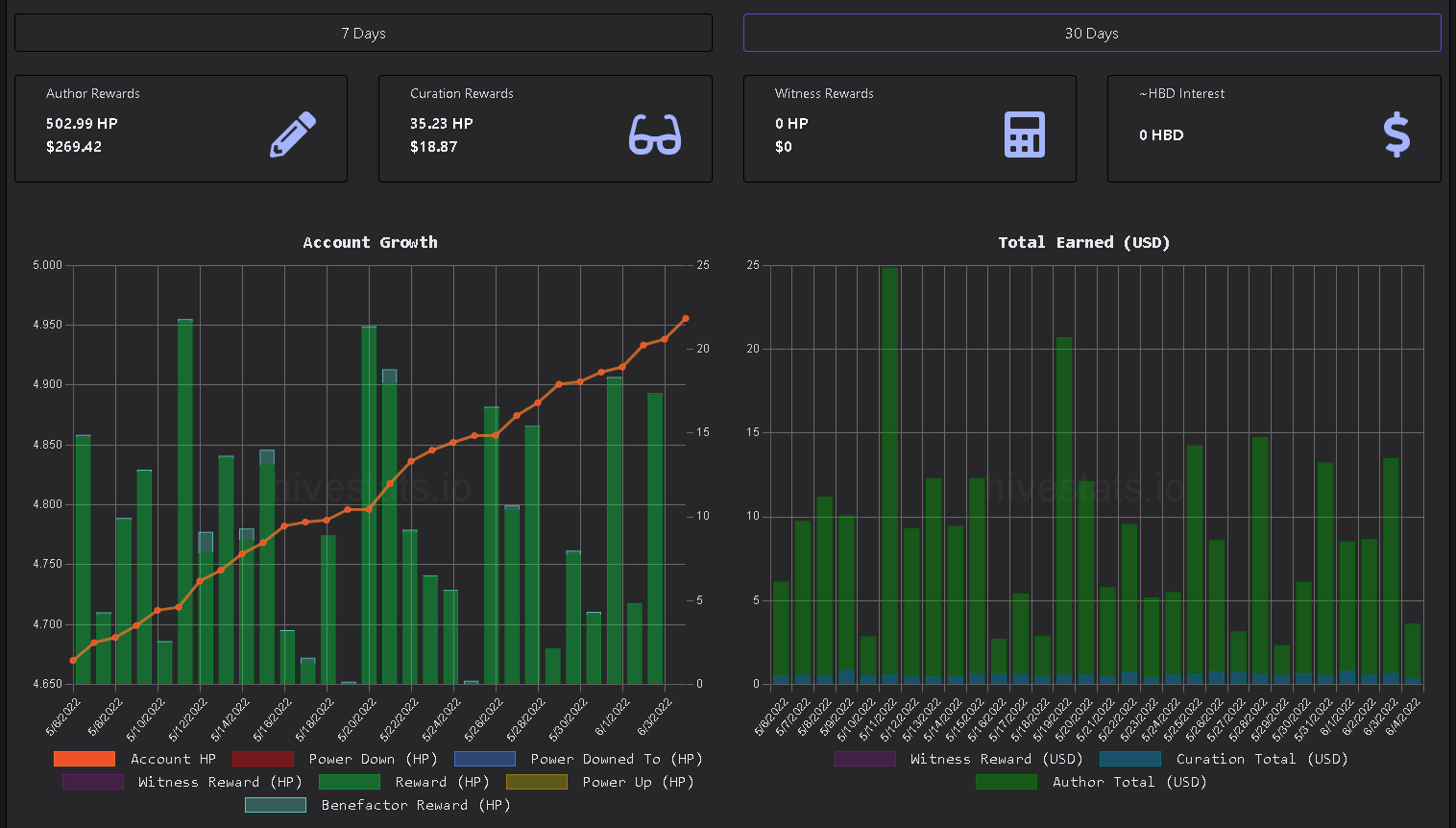Click the Power Down (HP) legend label
The image size is (1456, 828).
click(x=373, y=759)
